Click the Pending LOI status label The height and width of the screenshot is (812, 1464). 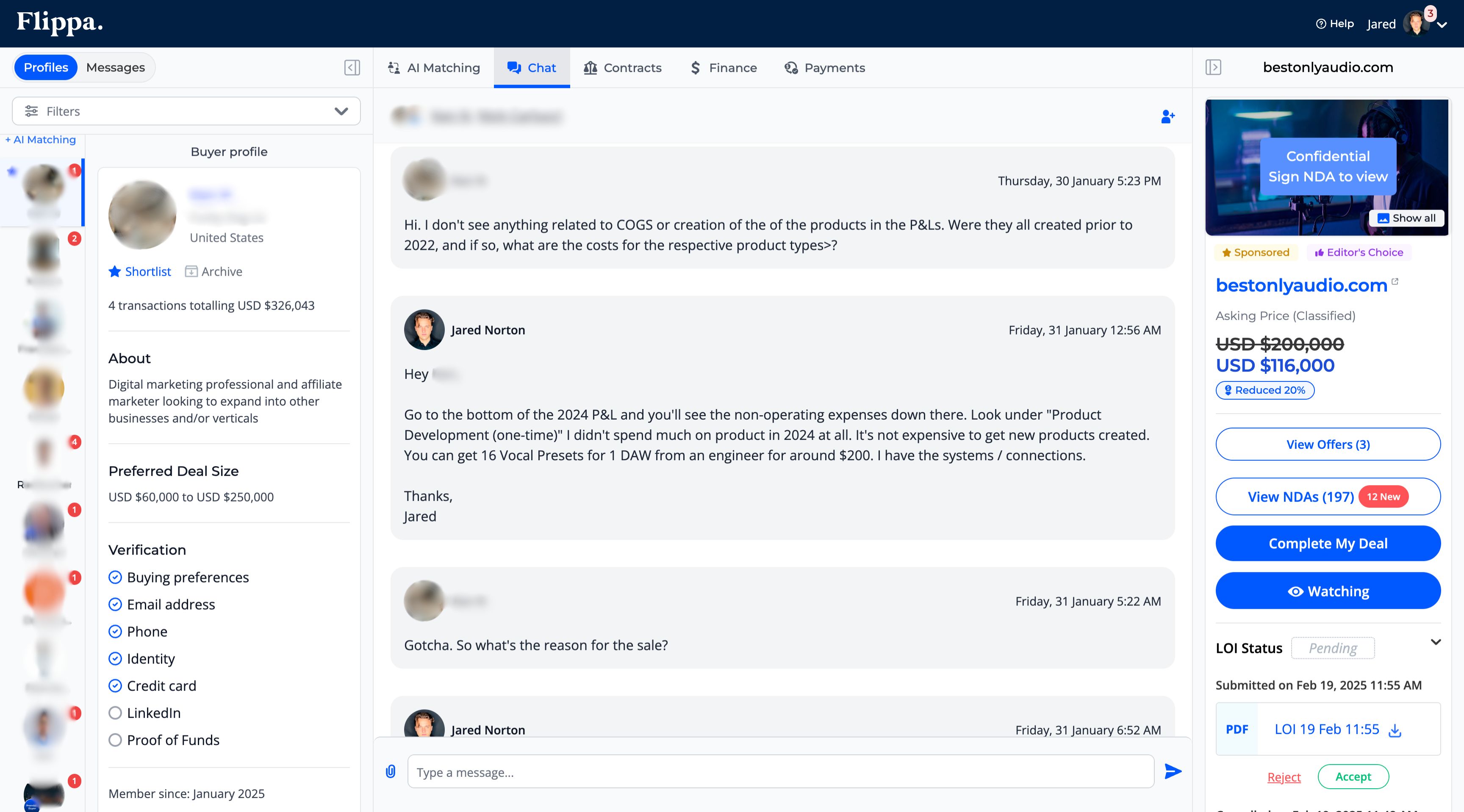[1333, 648]
